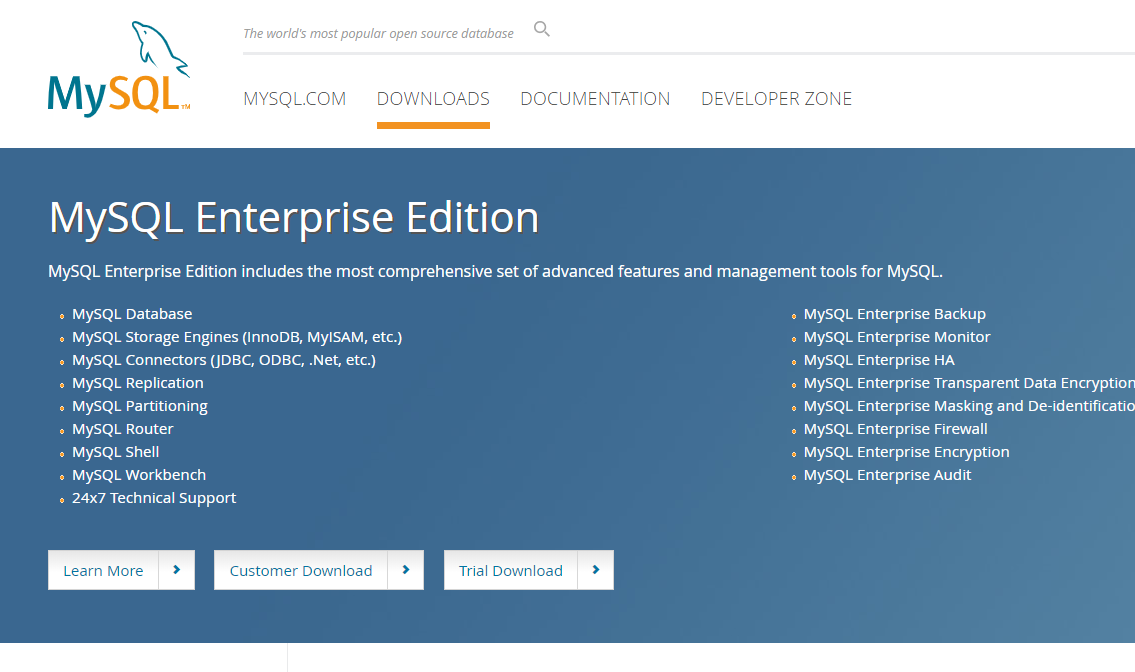This screenshot has height=672, width=1135.
Task: Focus the search field with database tagline
Action: click(x=379, y=33)
